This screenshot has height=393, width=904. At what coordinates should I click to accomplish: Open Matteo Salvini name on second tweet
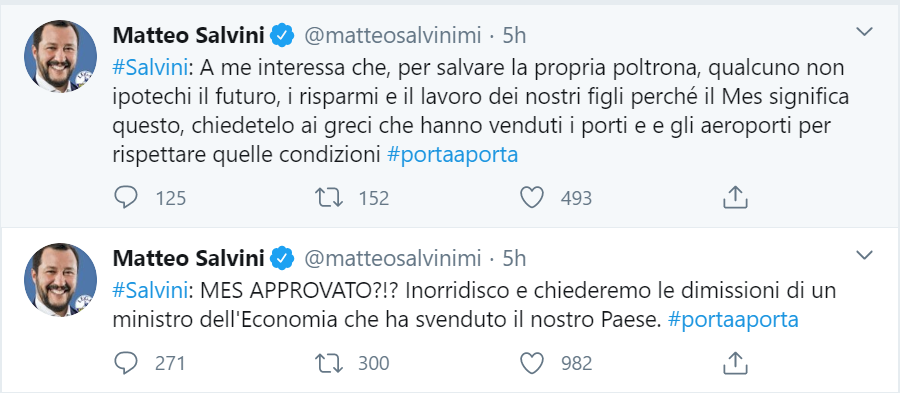tap(189, 258)
